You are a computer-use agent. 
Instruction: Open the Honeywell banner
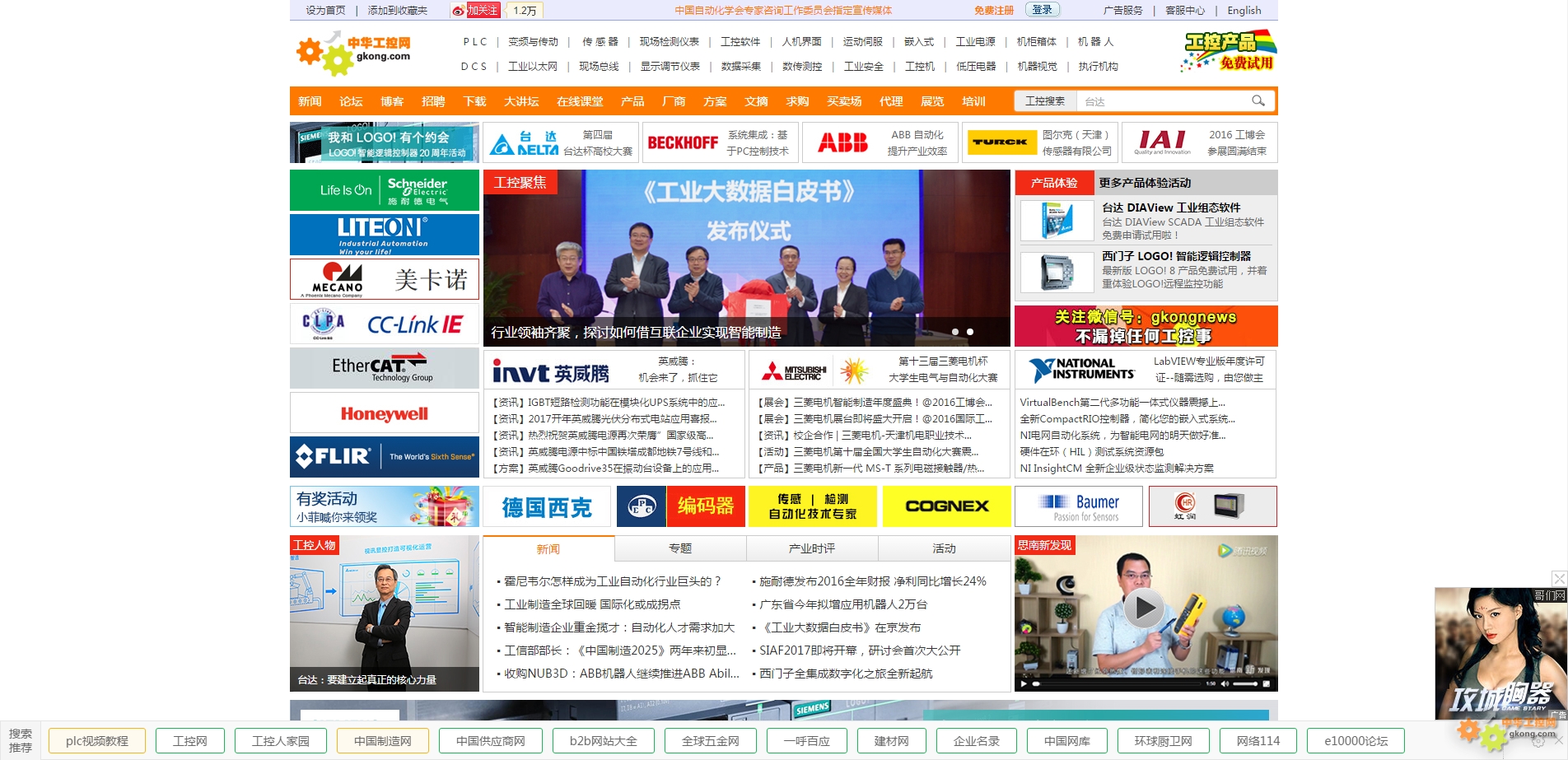(x=385, y=413)
